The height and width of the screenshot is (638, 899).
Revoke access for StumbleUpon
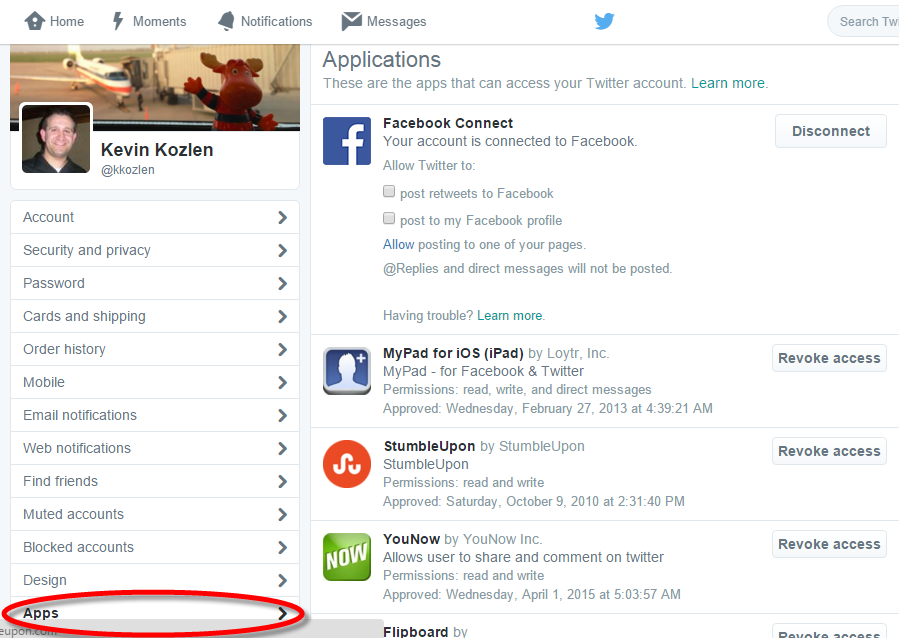pyautogui.click(x=829, y=451)
